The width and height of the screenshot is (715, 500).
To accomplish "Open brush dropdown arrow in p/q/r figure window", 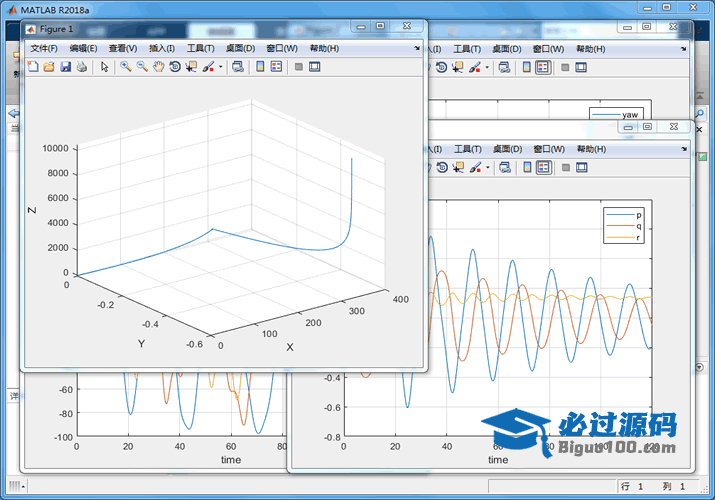I will pos(488,167).
